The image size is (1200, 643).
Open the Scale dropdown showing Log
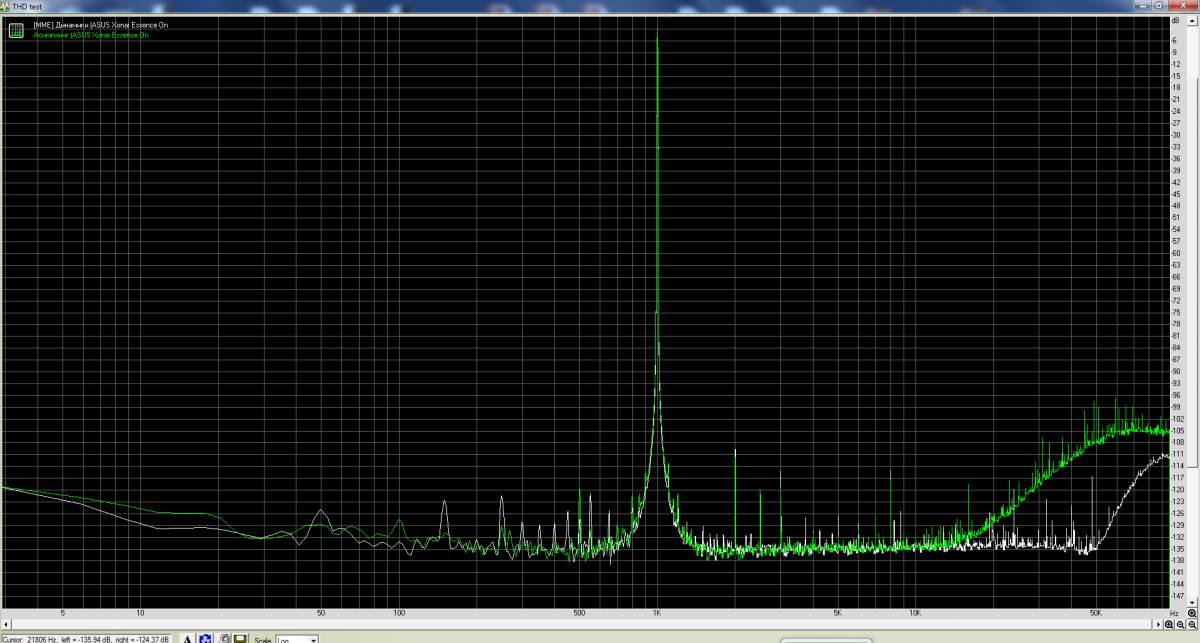tap(297, 639)
